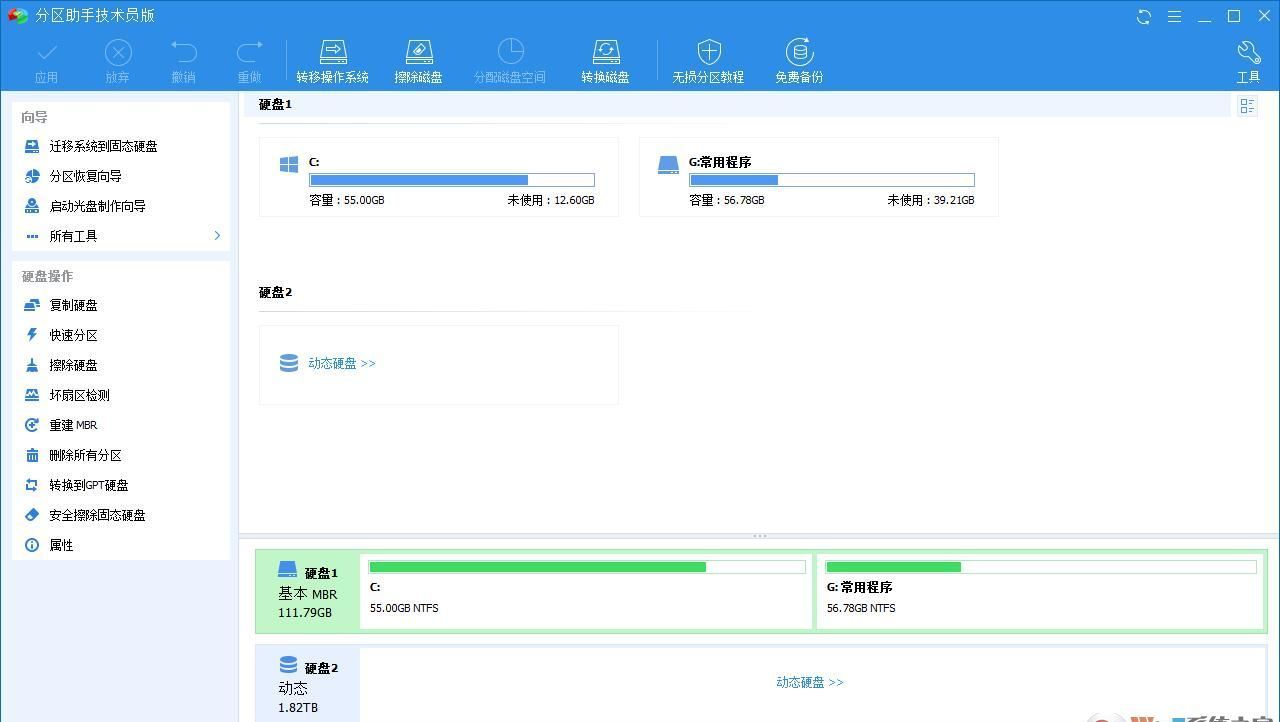Image resolution: width=1280 pixels, height=722 pixels.
Task: Select G:常用程序 56.78GB NTFS block
Action: [1040, 591]
